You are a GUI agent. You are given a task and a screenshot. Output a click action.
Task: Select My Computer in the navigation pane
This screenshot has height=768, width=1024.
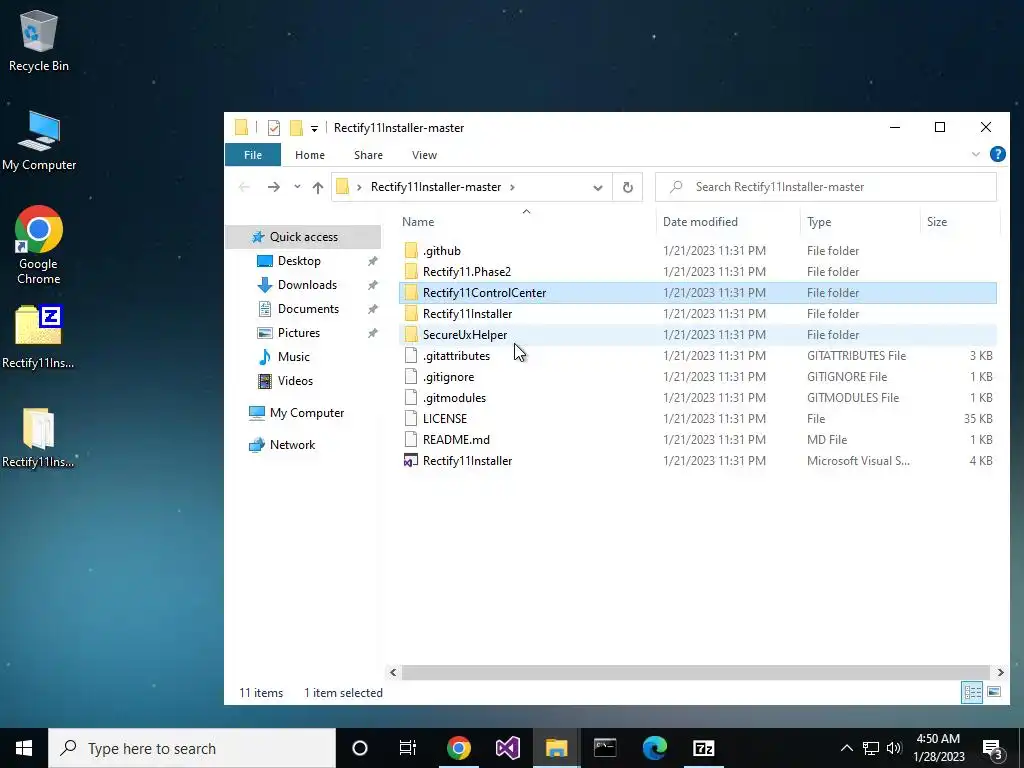click(306, 413)
